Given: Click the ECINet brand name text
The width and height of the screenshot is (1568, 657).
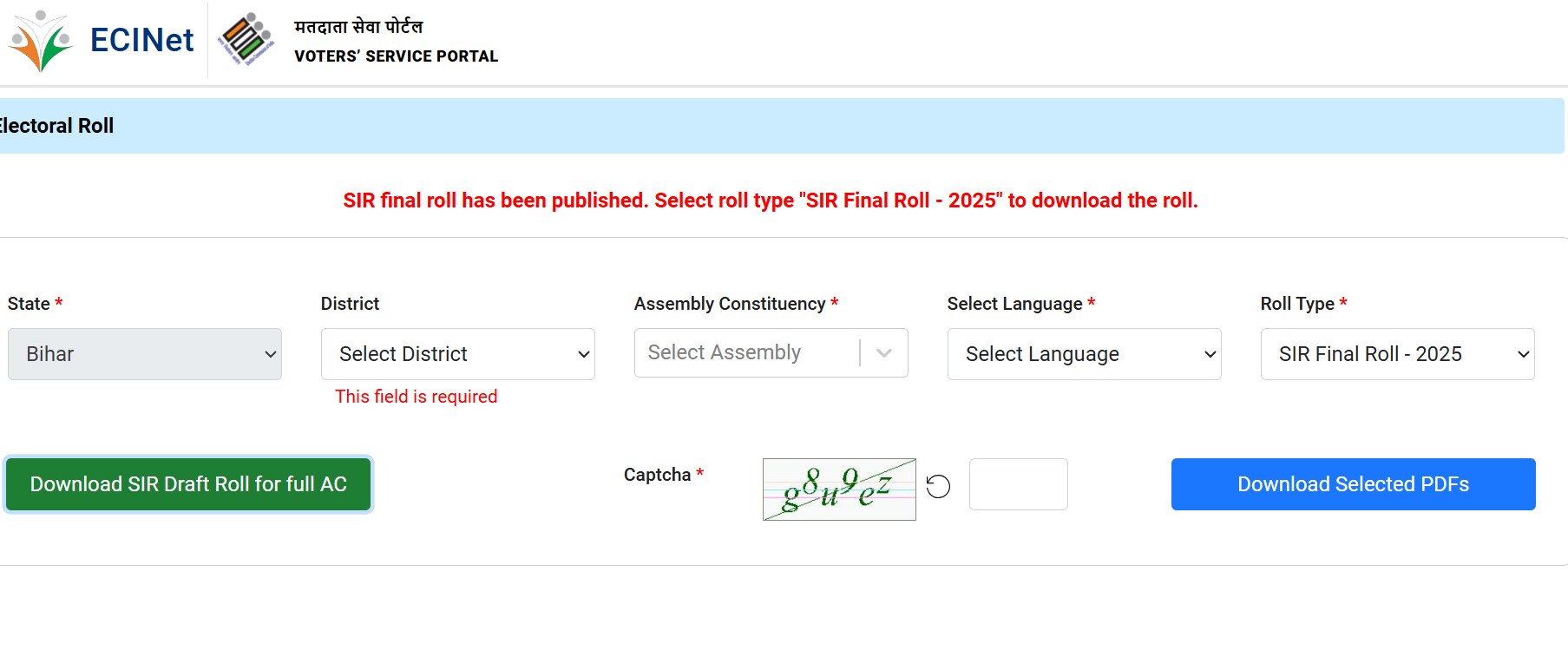Looking at the screenshot, I should pyautogui.click(x=141, y=40).
